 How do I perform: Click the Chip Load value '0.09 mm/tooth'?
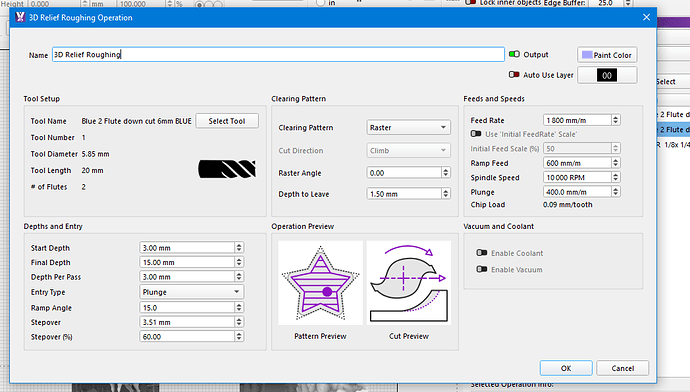(x=568, y=205)
